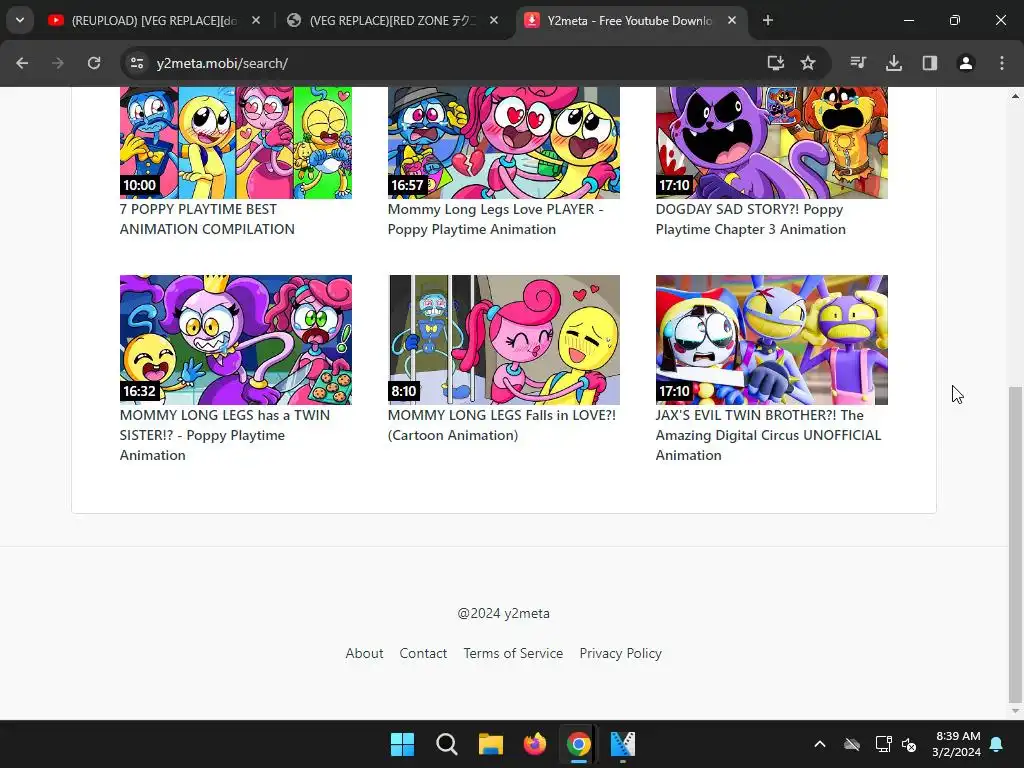Click the muted volume tray icon
1024x768 pixels.
909,744
